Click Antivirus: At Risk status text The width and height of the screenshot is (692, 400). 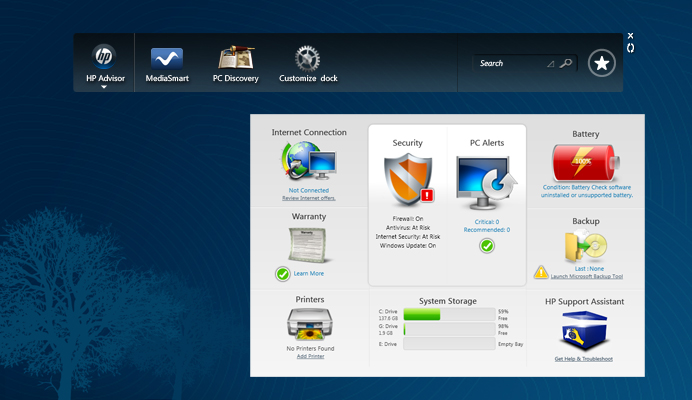click(408, 228)
